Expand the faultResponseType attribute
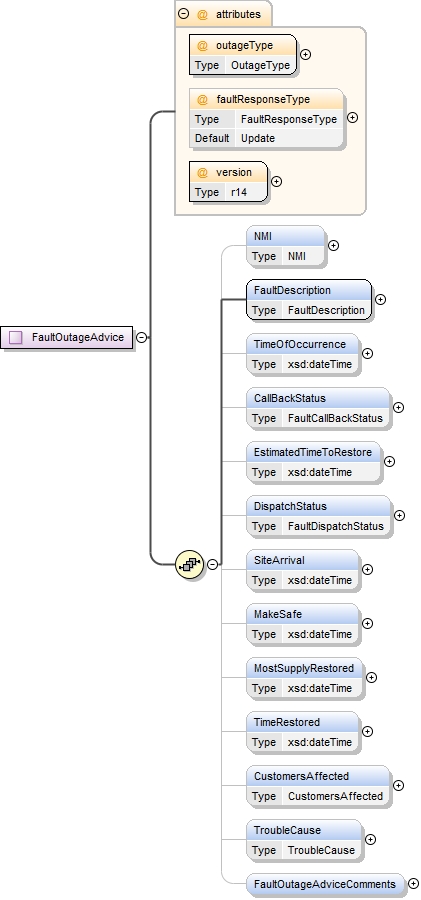Image resolution: width=421 pixels, height=900 pixels. [x=353, y=117]
